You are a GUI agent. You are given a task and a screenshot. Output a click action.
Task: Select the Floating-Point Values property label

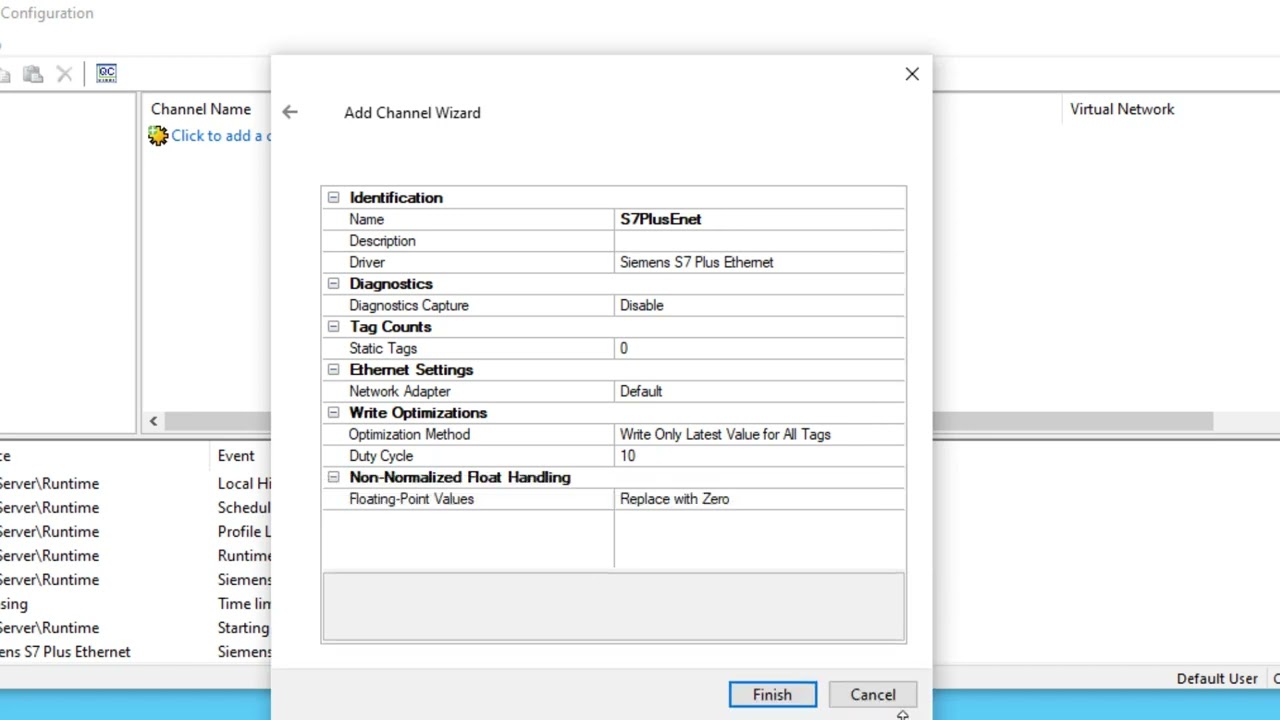coord(411,499)
